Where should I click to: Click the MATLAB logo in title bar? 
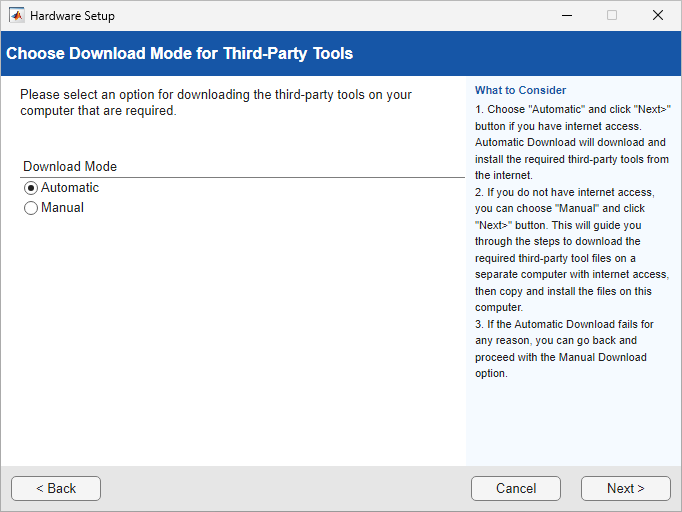(17, 16)
